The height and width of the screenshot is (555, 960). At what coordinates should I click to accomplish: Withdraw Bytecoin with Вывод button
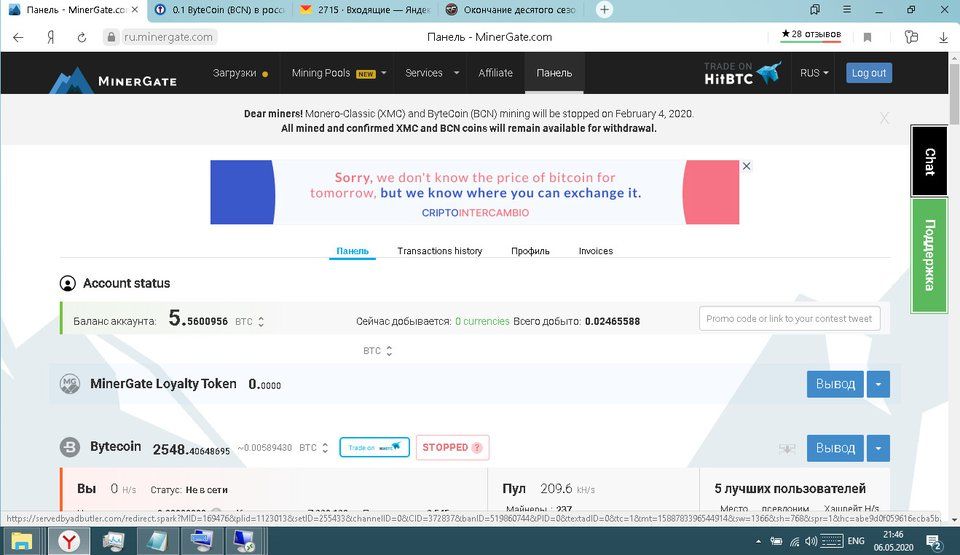pyautogui.click(x=835, y=448)
